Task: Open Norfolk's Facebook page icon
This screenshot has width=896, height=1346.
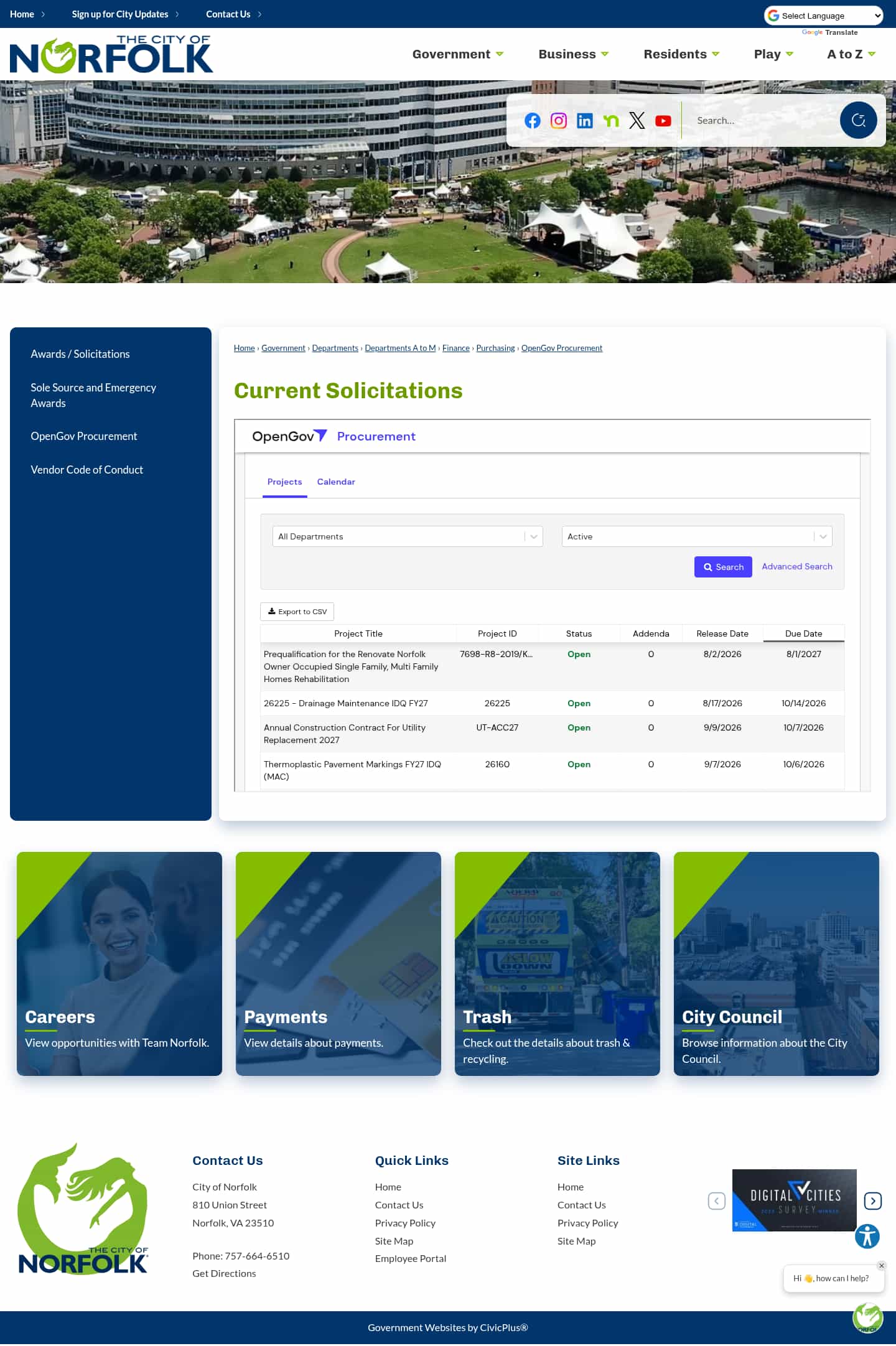Action: (x=533, y=121)
